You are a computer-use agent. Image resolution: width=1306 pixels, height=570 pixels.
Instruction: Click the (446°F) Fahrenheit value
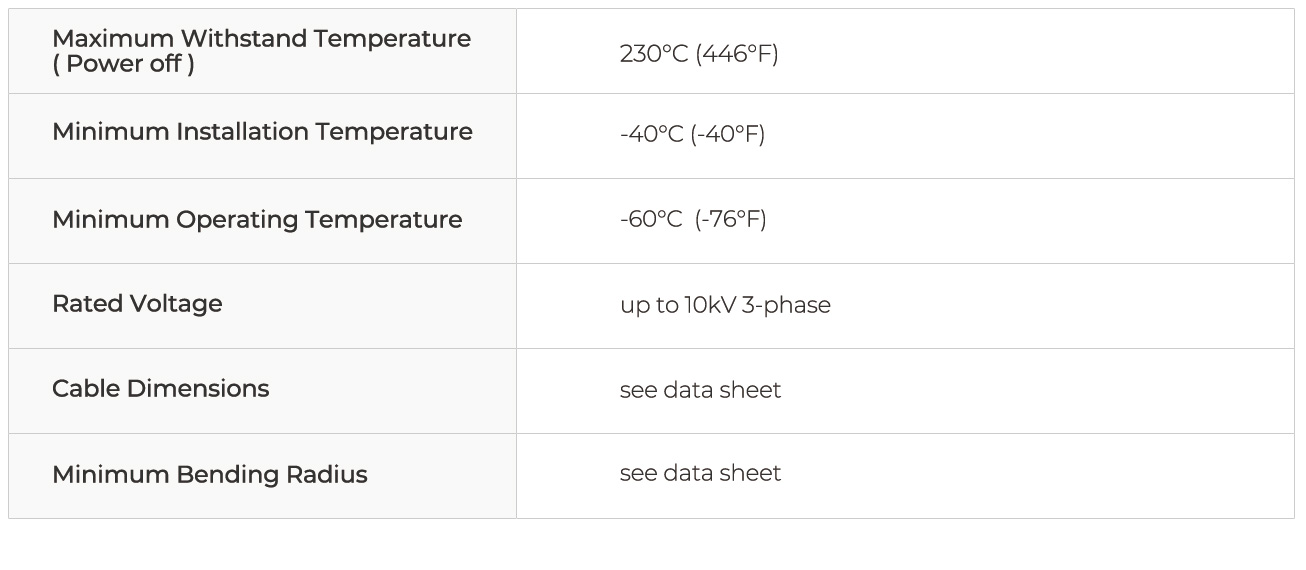(737, 54)
